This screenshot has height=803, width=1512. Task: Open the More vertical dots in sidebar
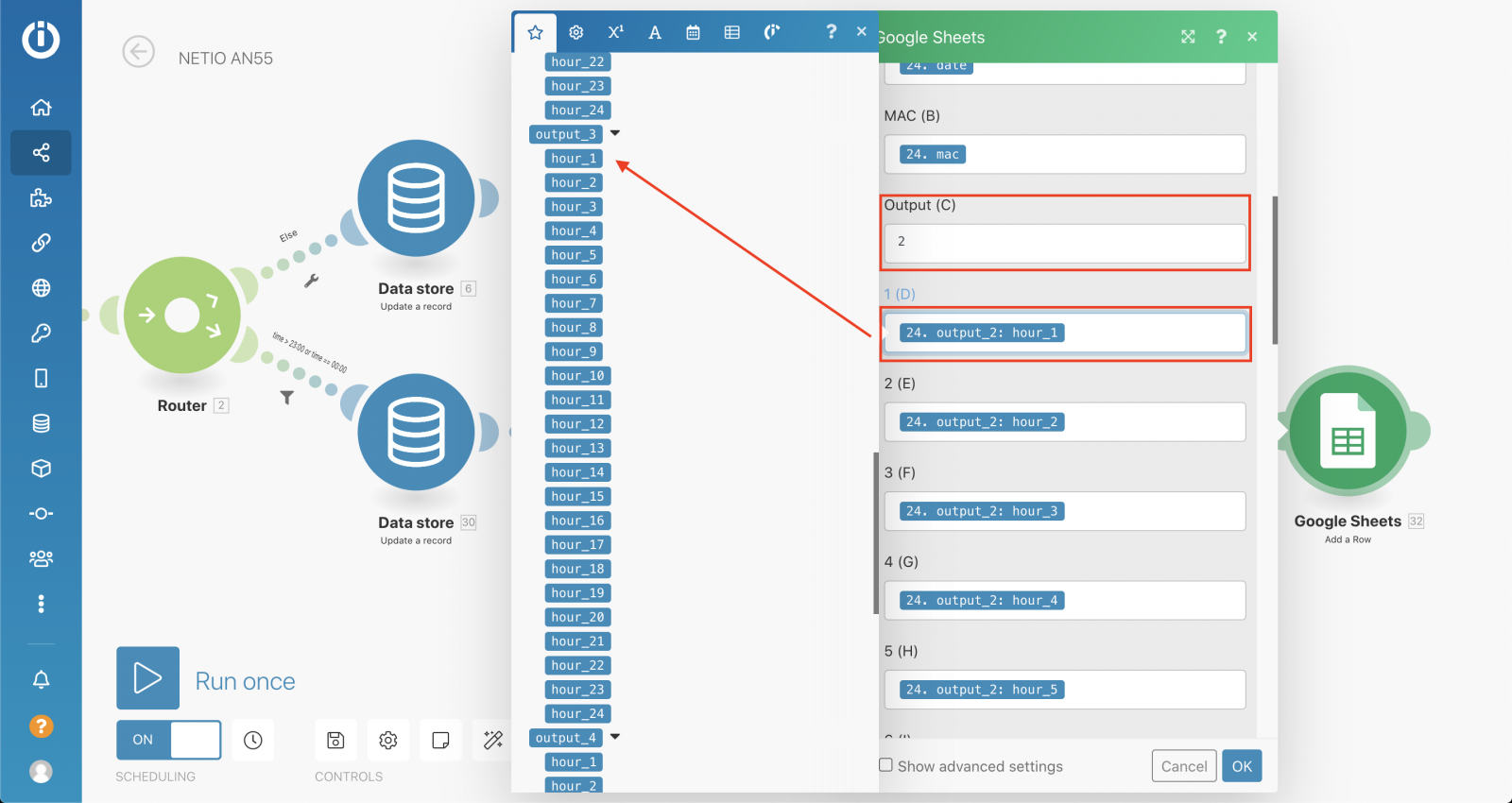tap(41, 604)
